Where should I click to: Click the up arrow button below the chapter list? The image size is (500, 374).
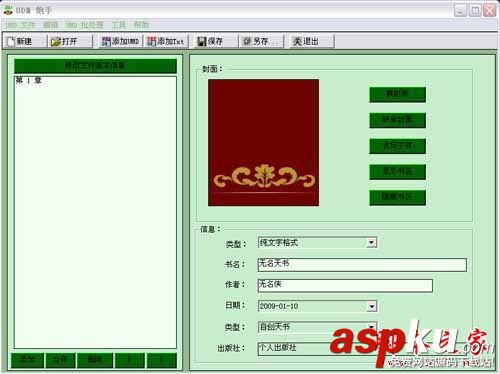tap(130, 360)
